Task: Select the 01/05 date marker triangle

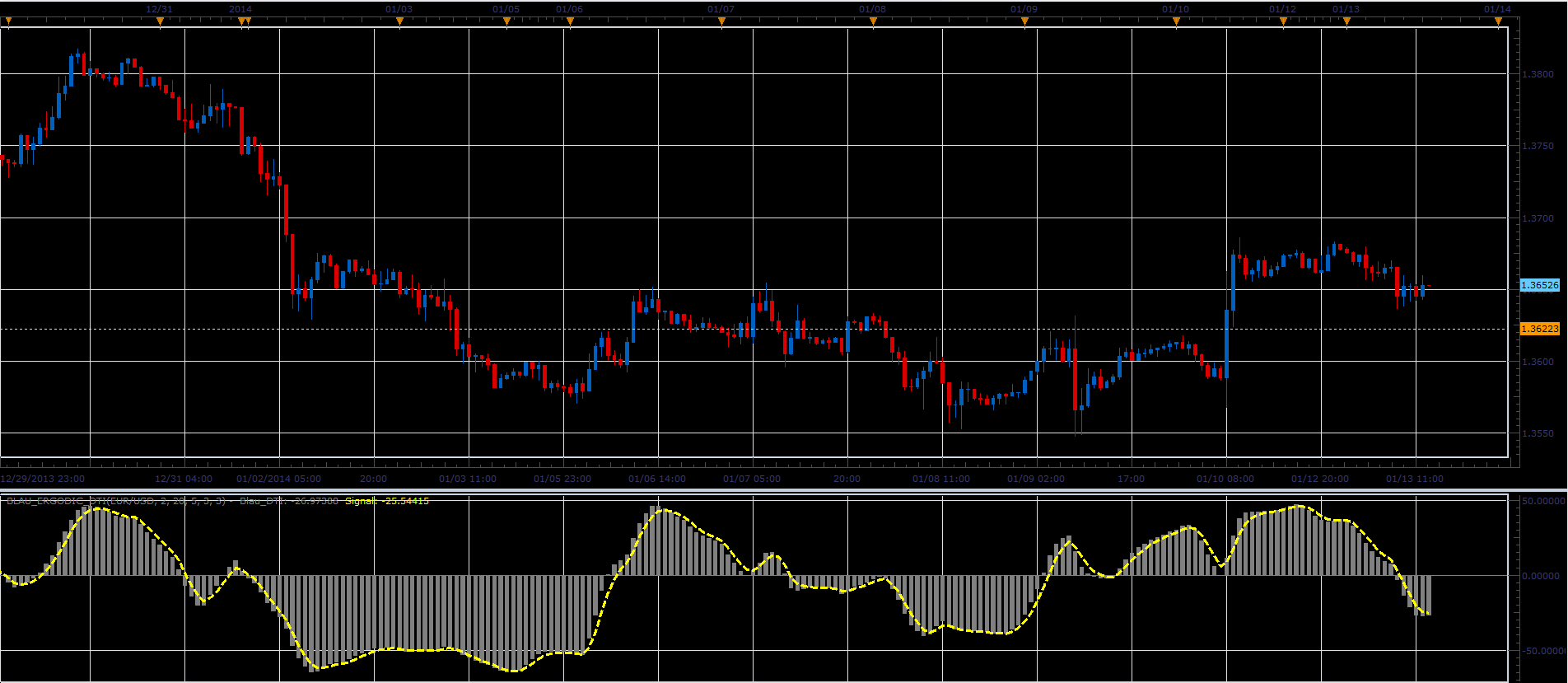Action: [506, 22]
